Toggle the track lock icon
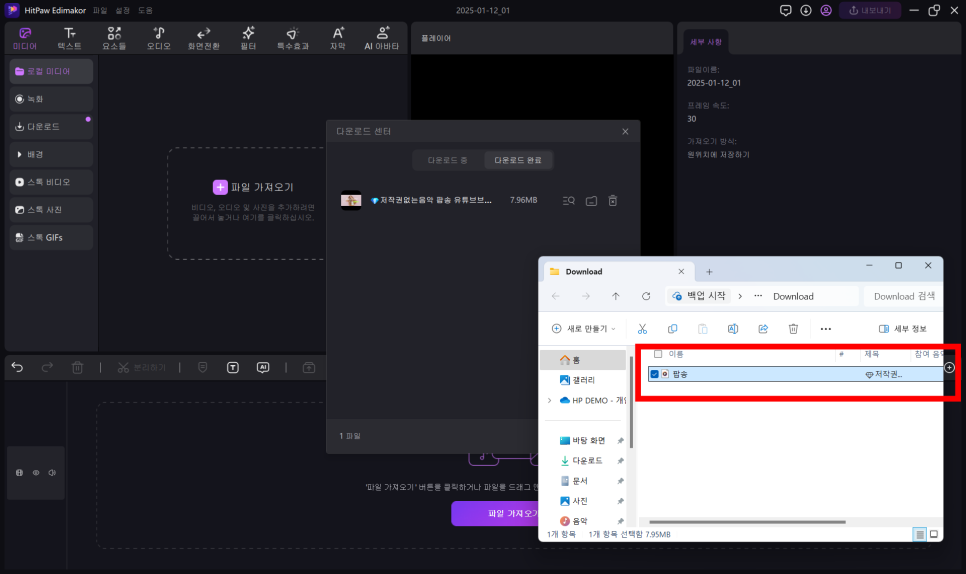Screen dimensions: 966x574 [x=19, y=473]
